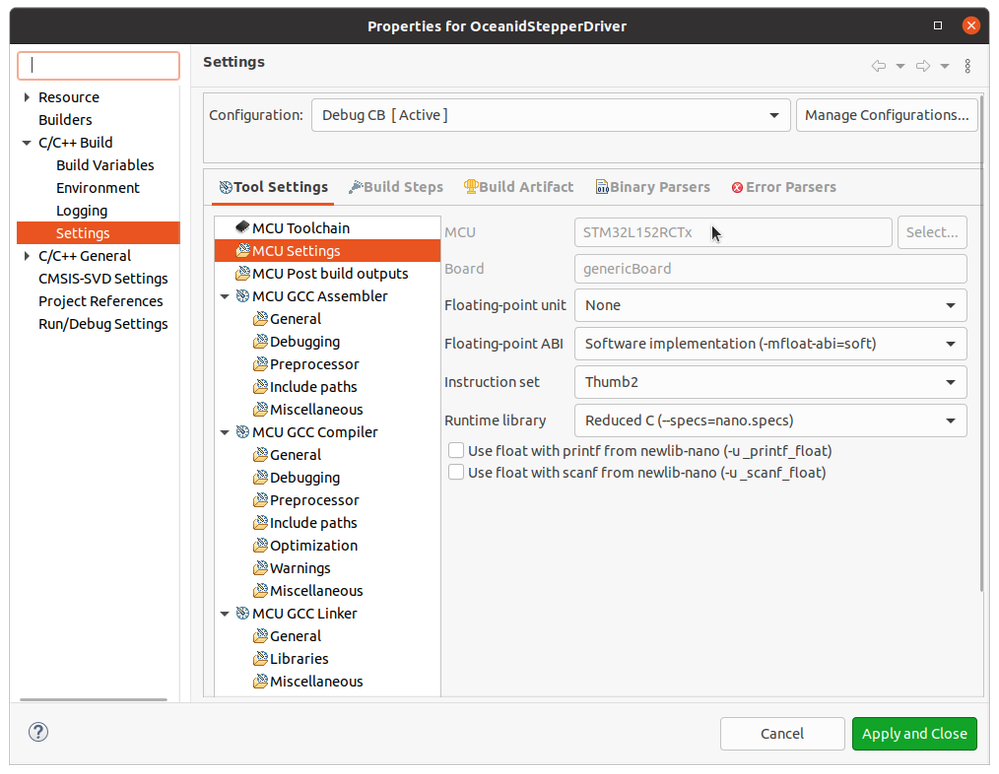
Task: Collapse the C/C++ Build tree node
Action: point(27,143)
